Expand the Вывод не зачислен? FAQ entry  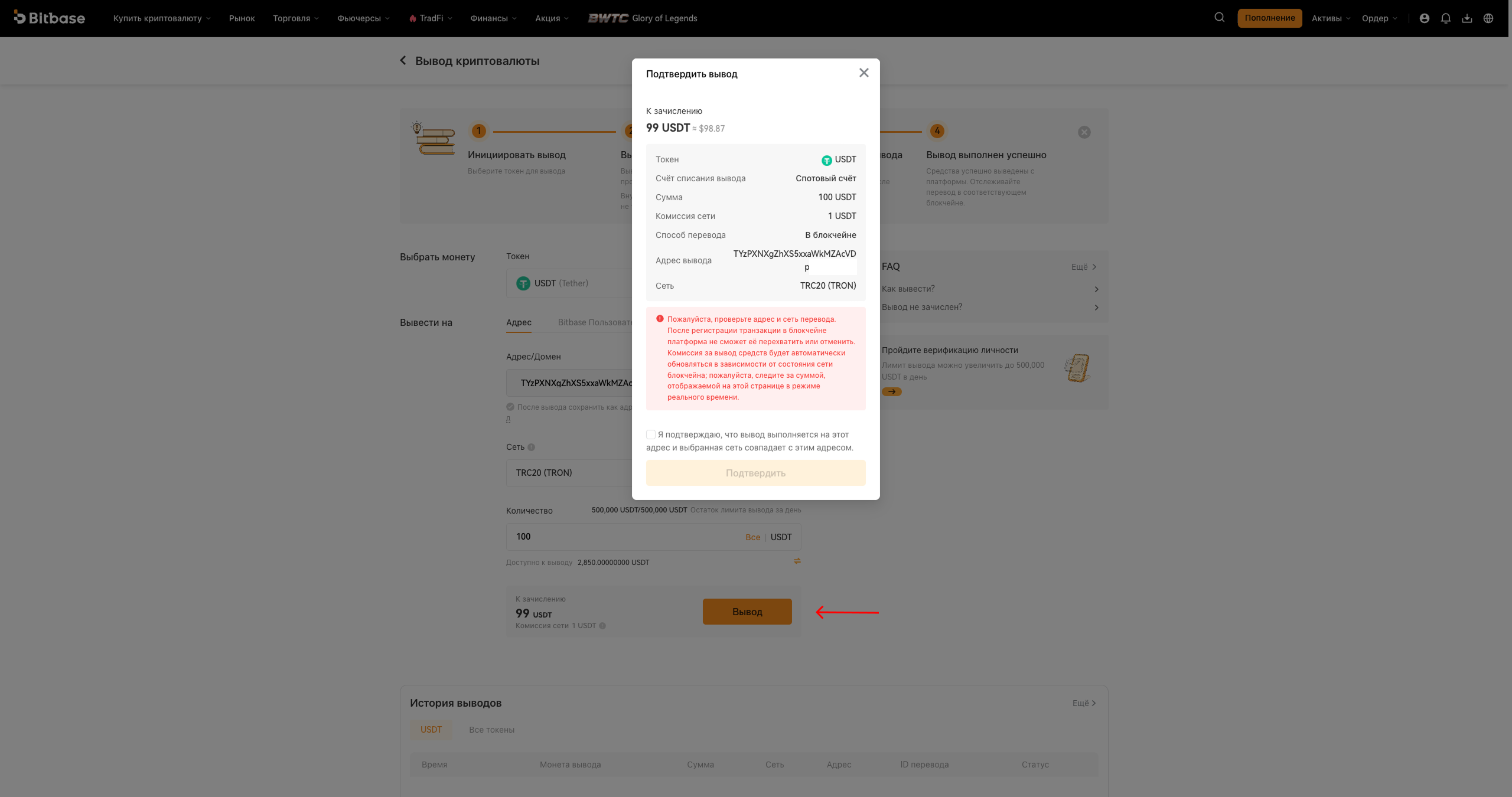(990, 307)
